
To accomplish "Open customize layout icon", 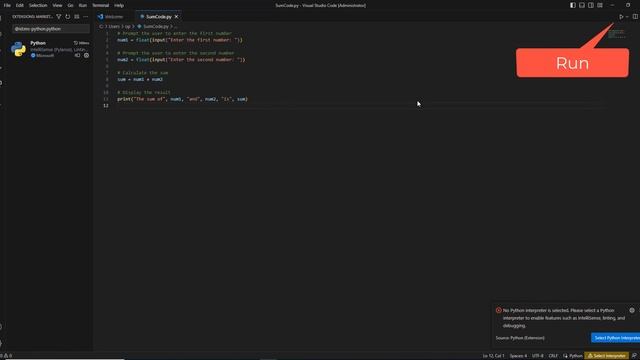I will (x=600, y=5).
